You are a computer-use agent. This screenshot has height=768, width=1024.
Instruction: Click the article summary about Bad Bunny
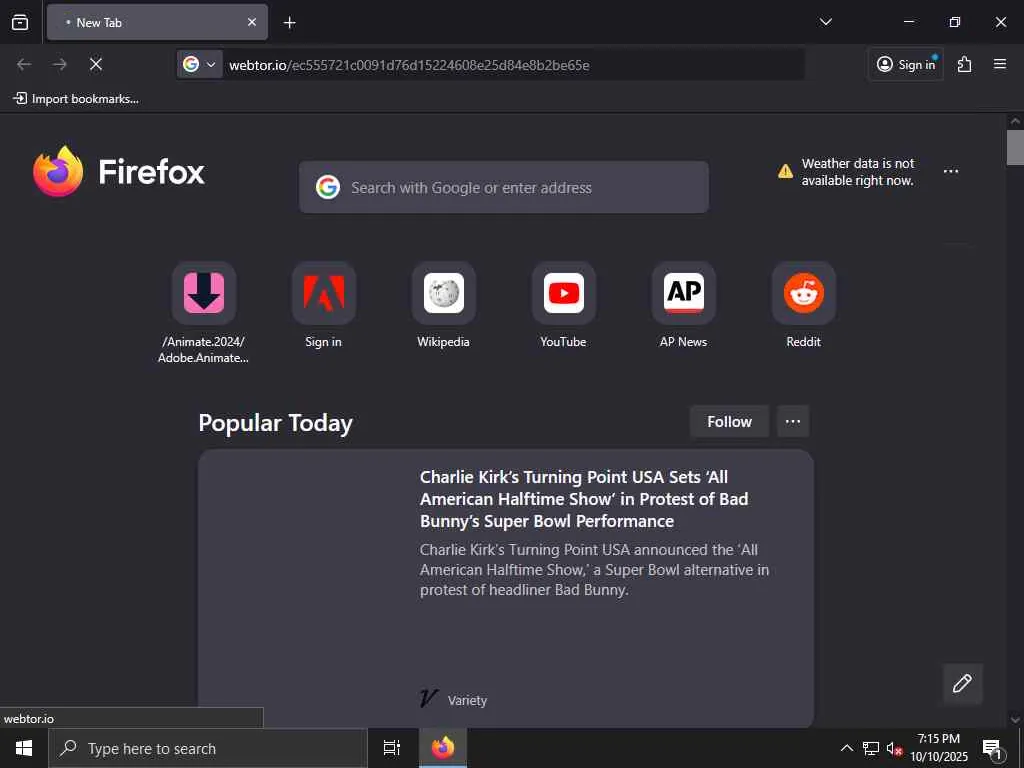pyautogui.click(x=594, y=569)
